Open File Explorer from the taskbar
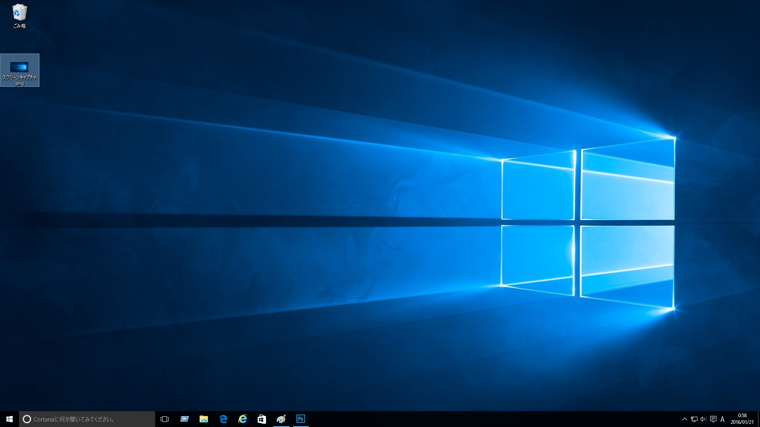This screenshot has height=427, width=760. click(204, 419)
